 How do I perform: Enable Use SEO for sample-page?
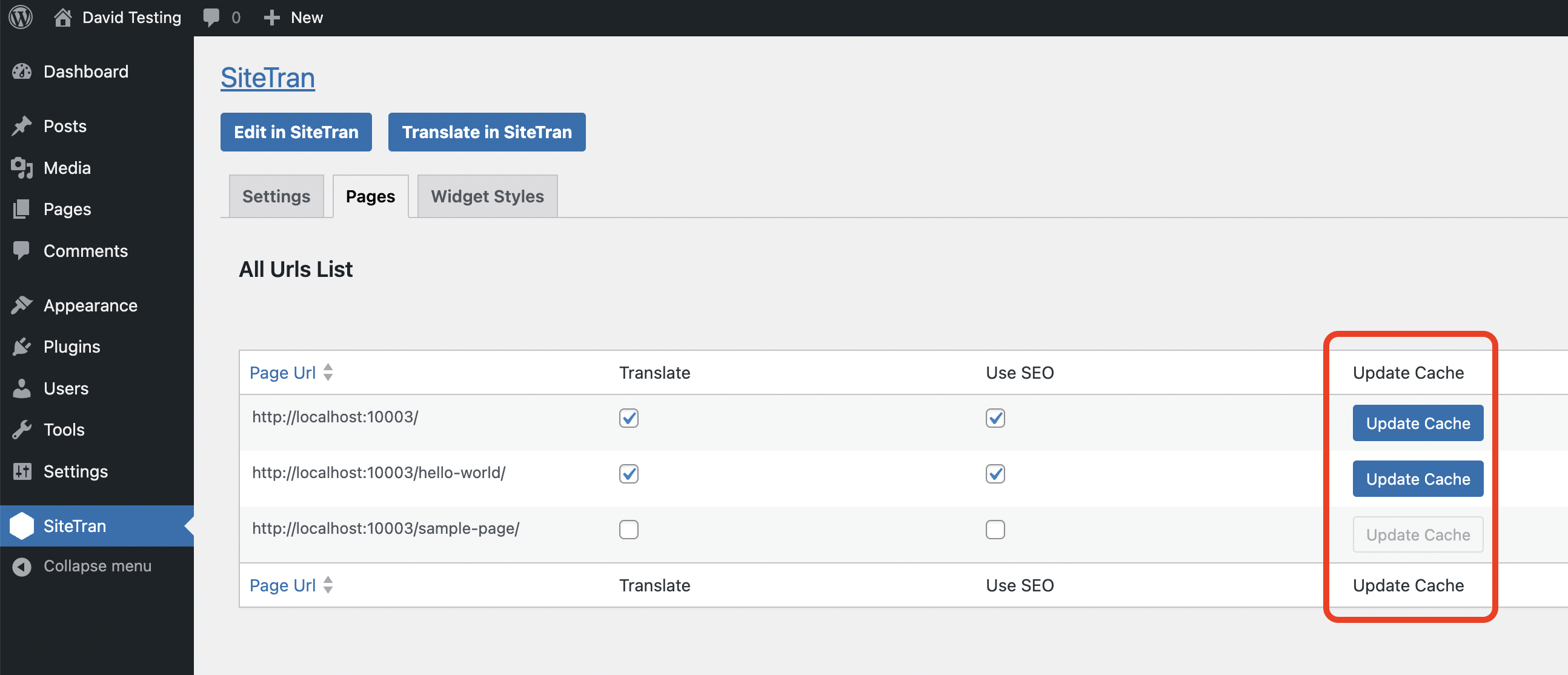click(x=995, y=530)
